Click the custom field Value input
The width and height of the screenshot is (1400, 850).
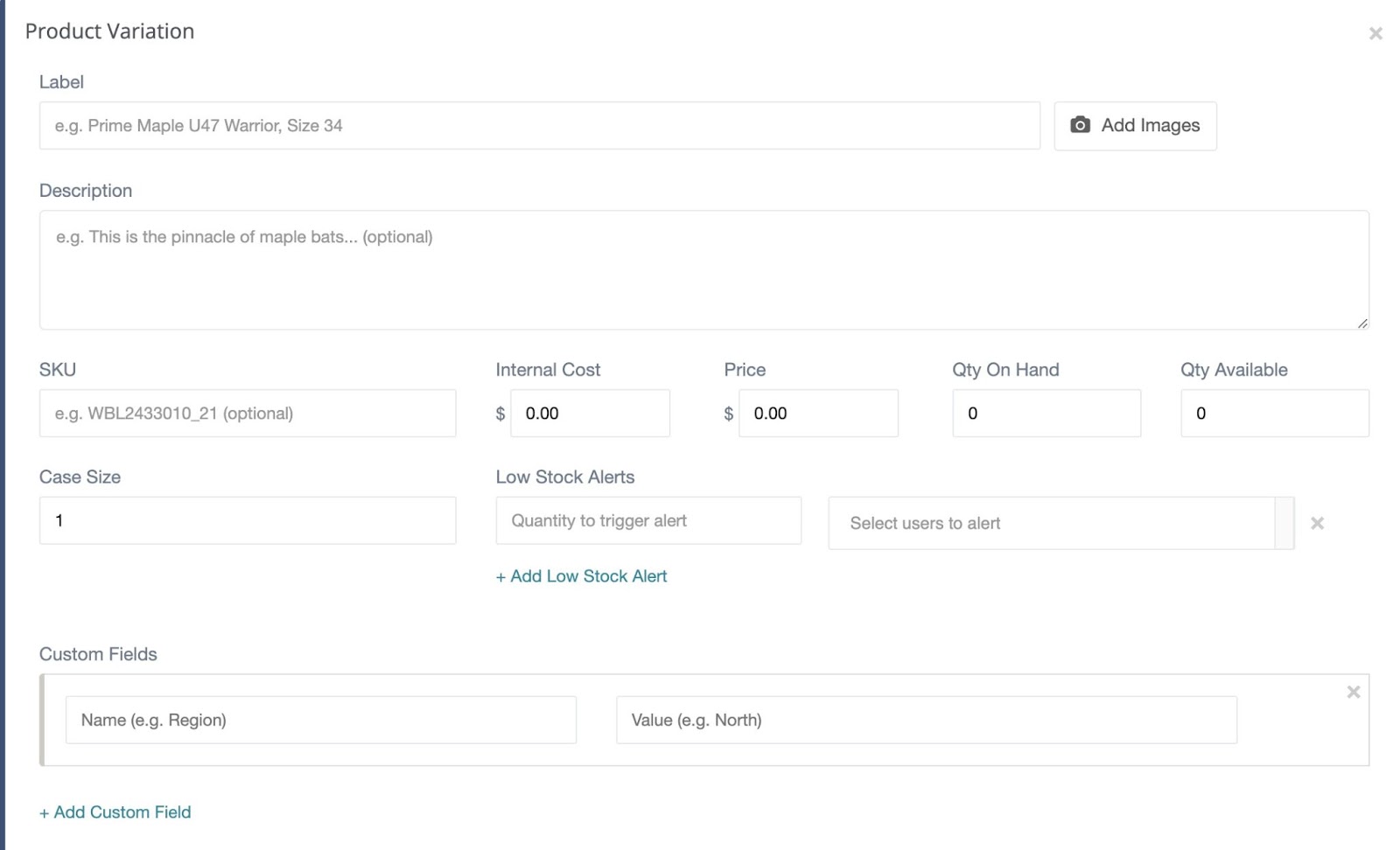[925, 720]
